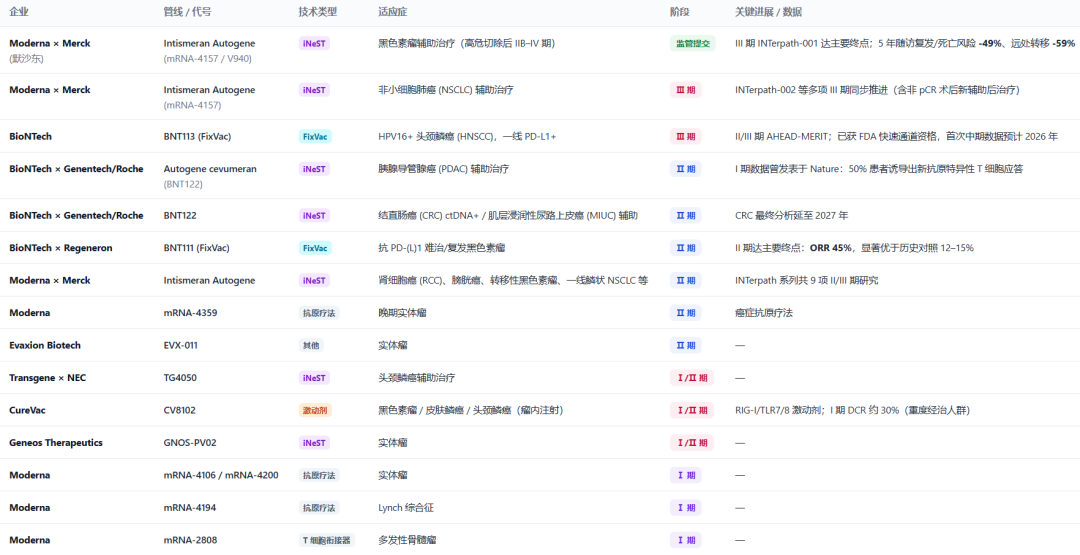Screen dimensions: 1080x555
Task: Select the CV8102 pipeline cell
Action: tap(179, 410)
